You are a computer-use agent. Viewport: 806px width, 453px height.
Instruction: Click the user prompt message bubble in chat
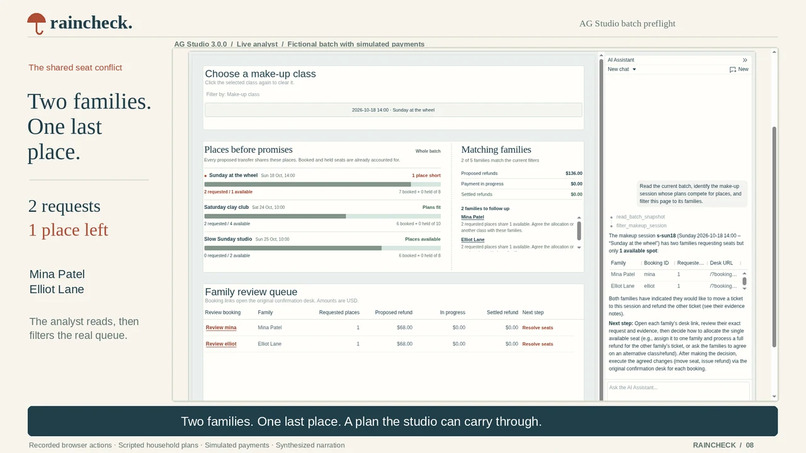(x=690, y=194)
